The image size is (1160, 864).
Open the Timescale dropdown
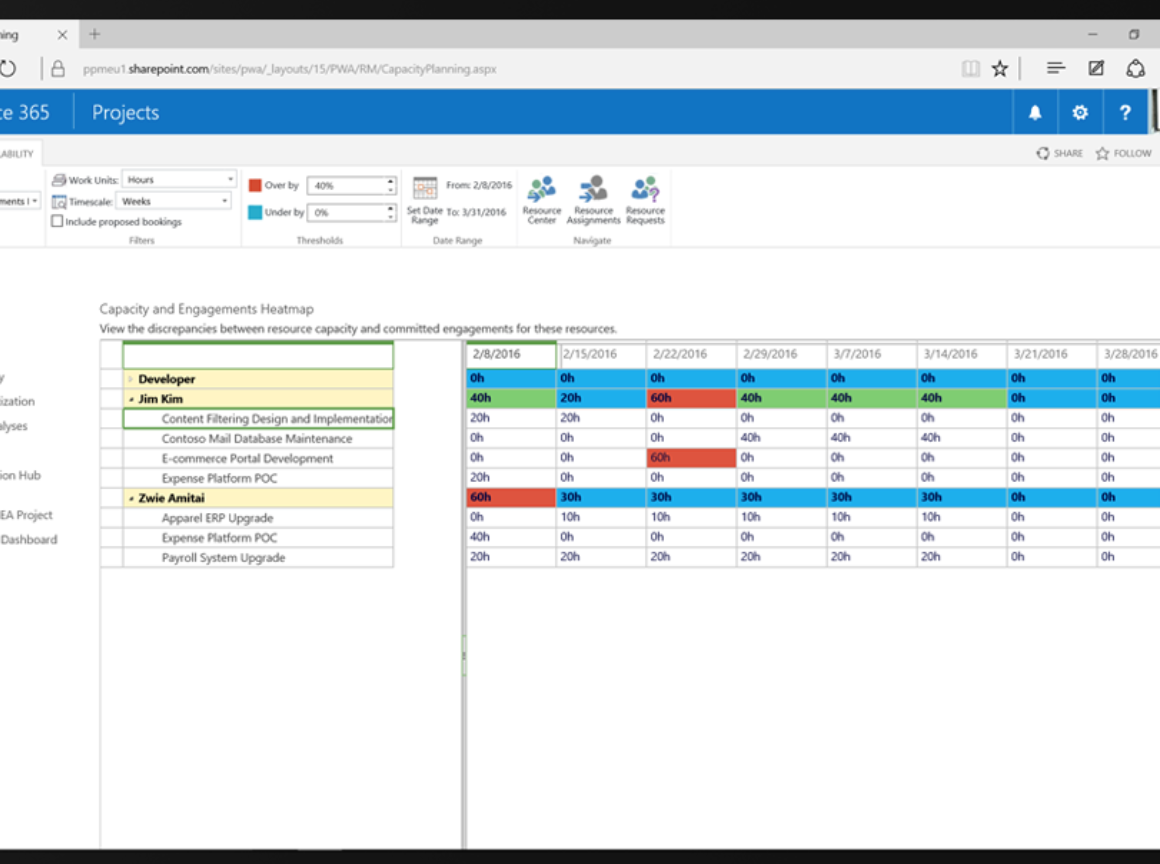pyautogui.click(x=174, y=201)
